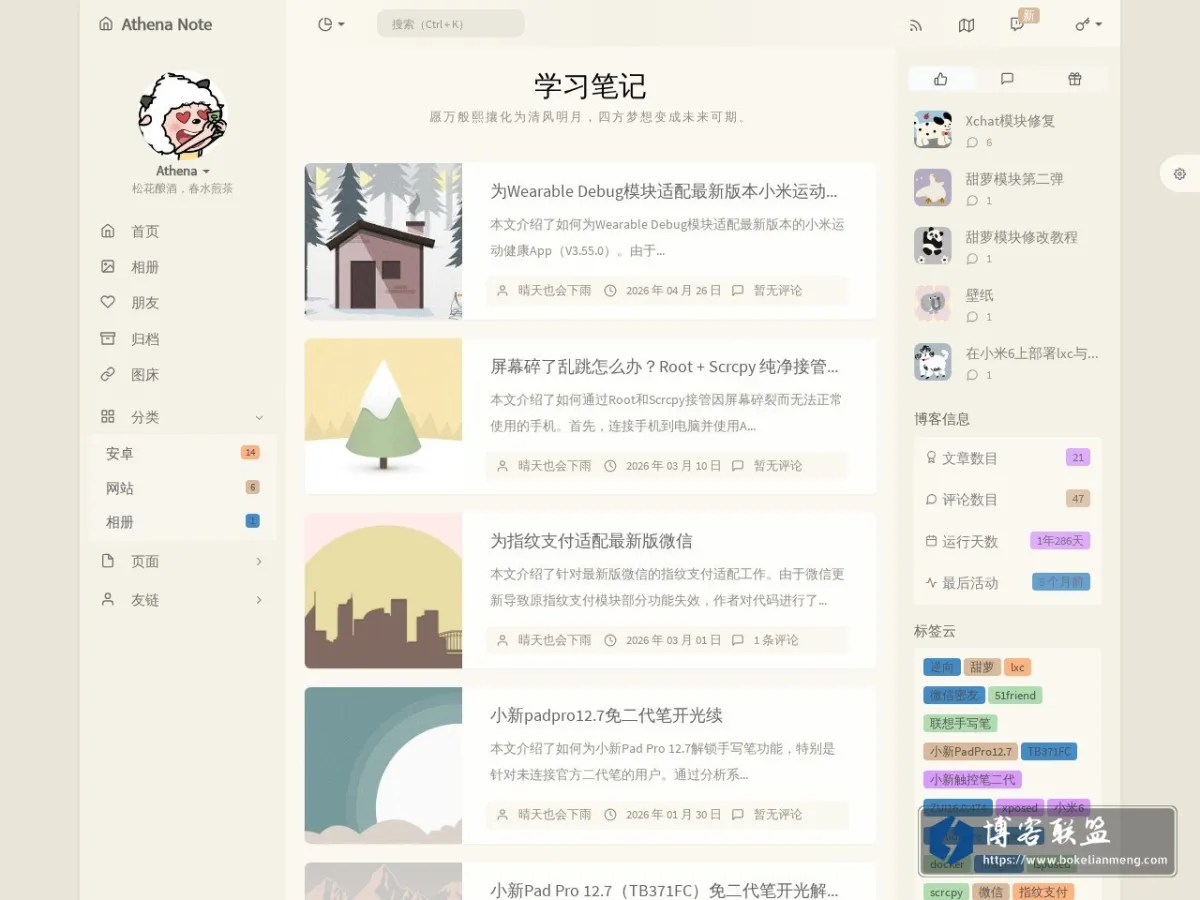Select the 甜萝 tag
The height and width of the screenshot is (900, 1200).
pyautogui.click(x=982, y=667)
